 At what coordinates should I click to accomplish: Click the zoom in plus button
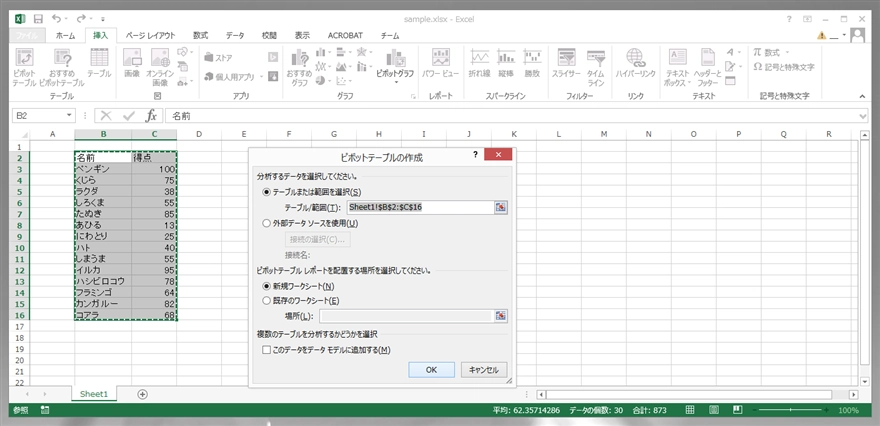pos(828,410)
